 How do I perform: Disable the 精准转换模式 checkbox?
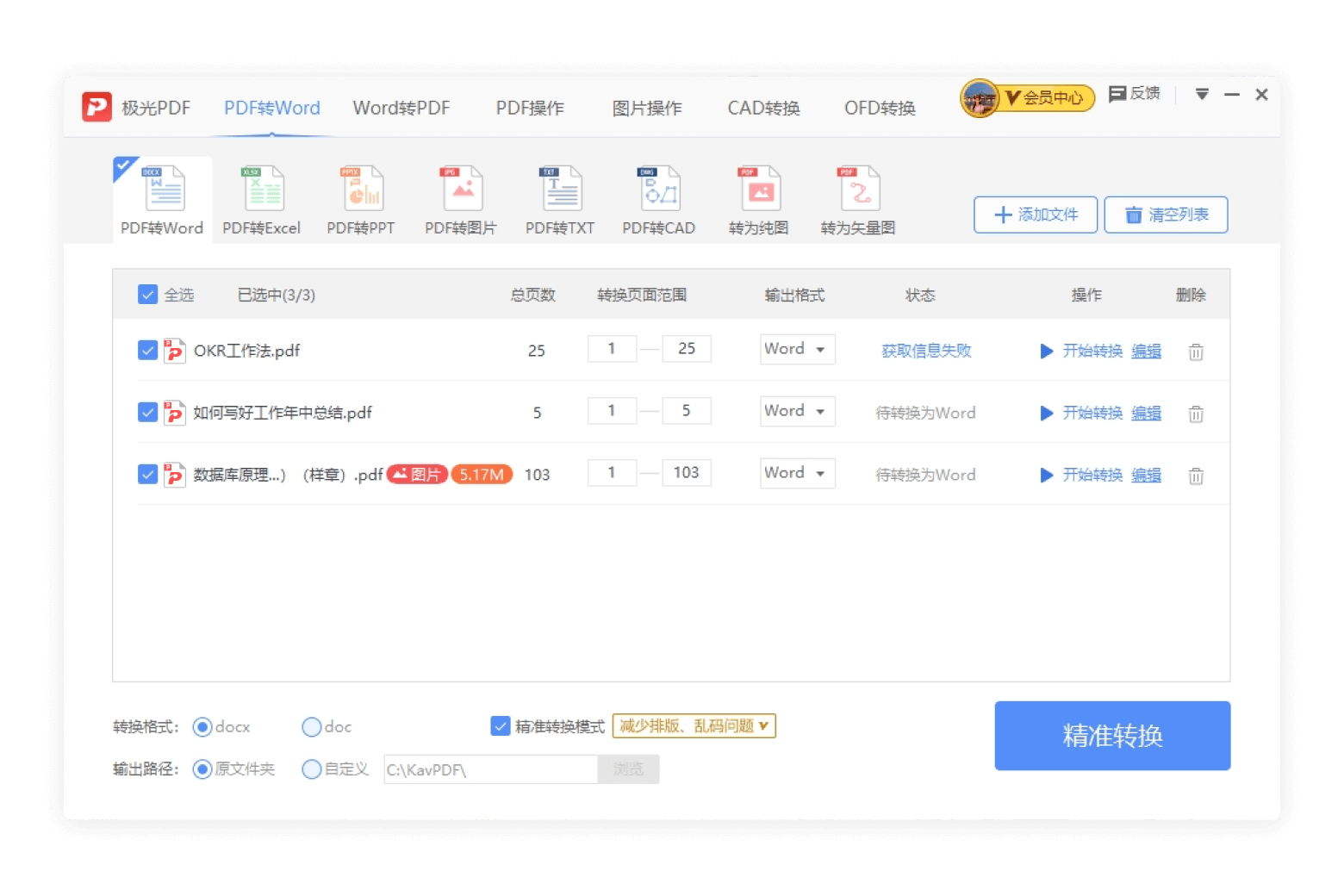(500, 726)
